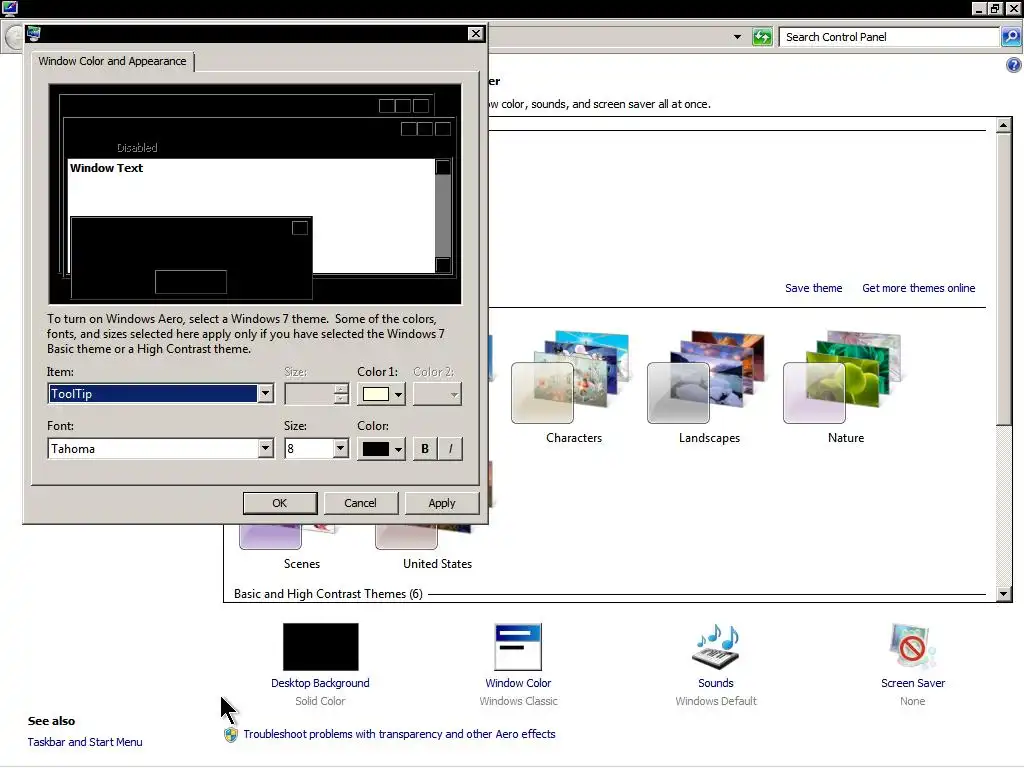
Task: Click the Desktop Background label link
Action: 320,683
